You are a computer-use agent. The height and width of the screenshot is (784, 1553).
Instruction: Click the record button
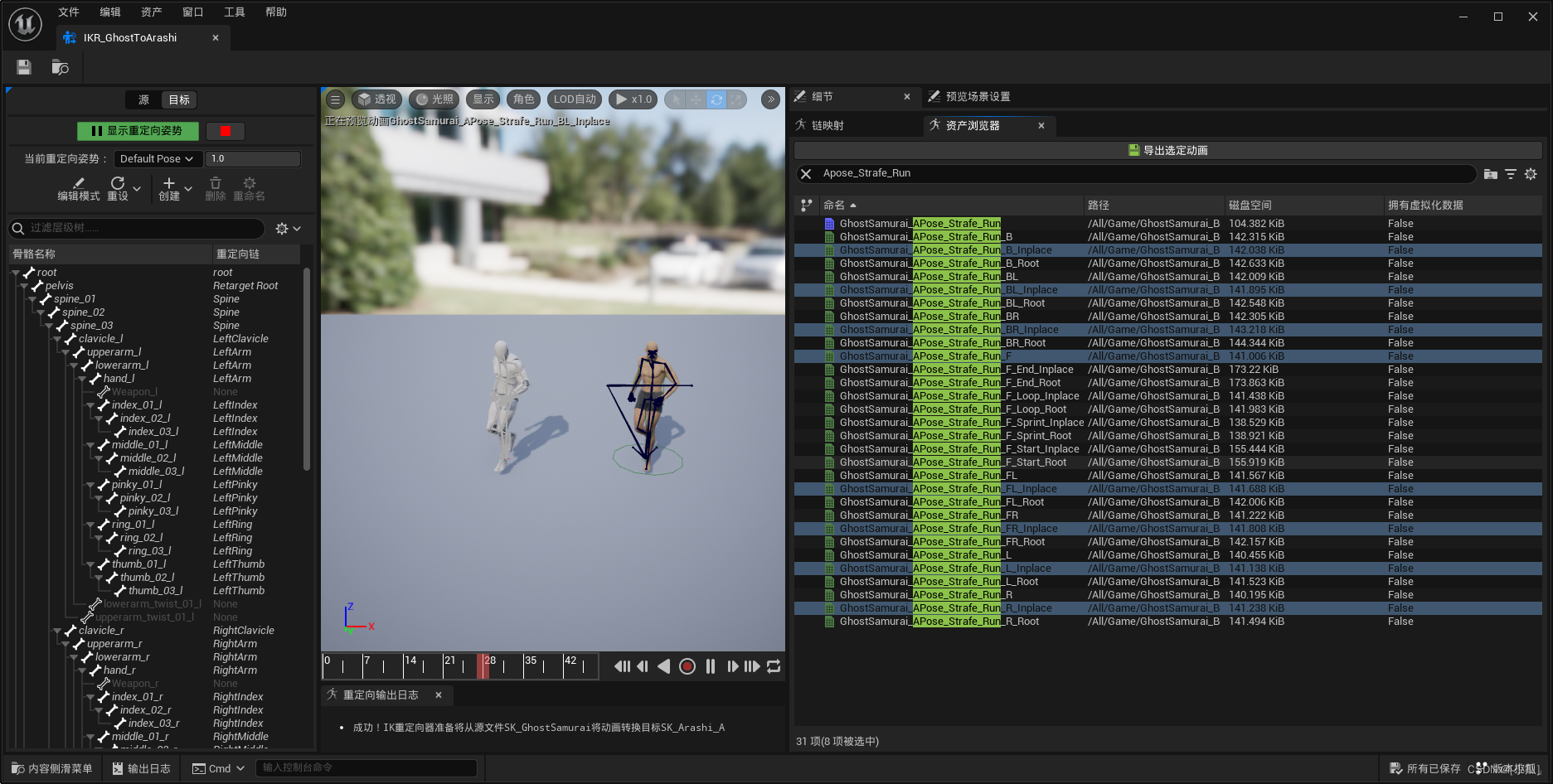(x=687, y=666)
